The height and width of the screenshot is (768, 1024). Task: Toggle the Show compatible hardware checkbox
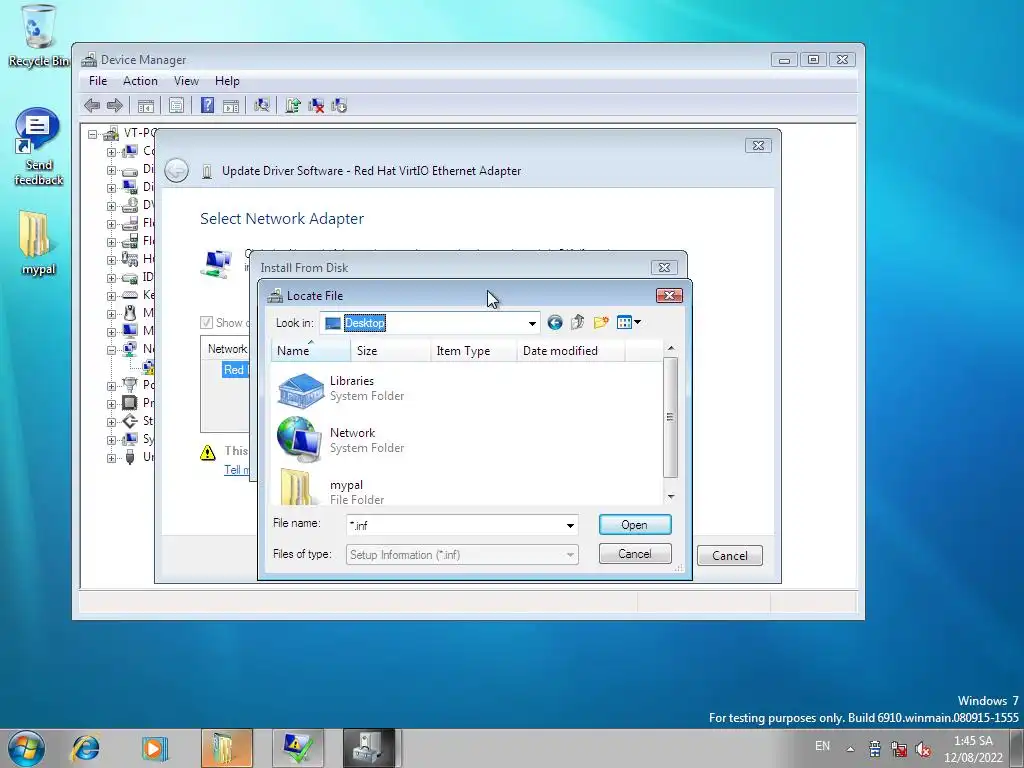(x=206, y=323)
